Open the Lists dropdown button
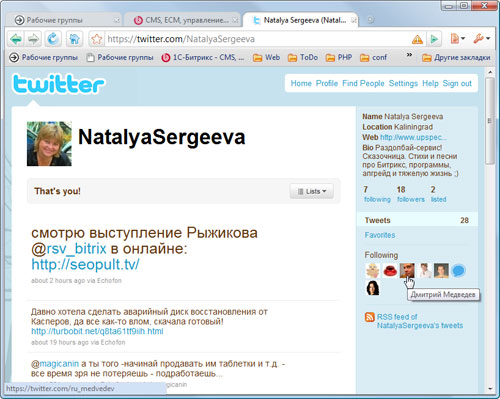500x399 pixels. 311,191
